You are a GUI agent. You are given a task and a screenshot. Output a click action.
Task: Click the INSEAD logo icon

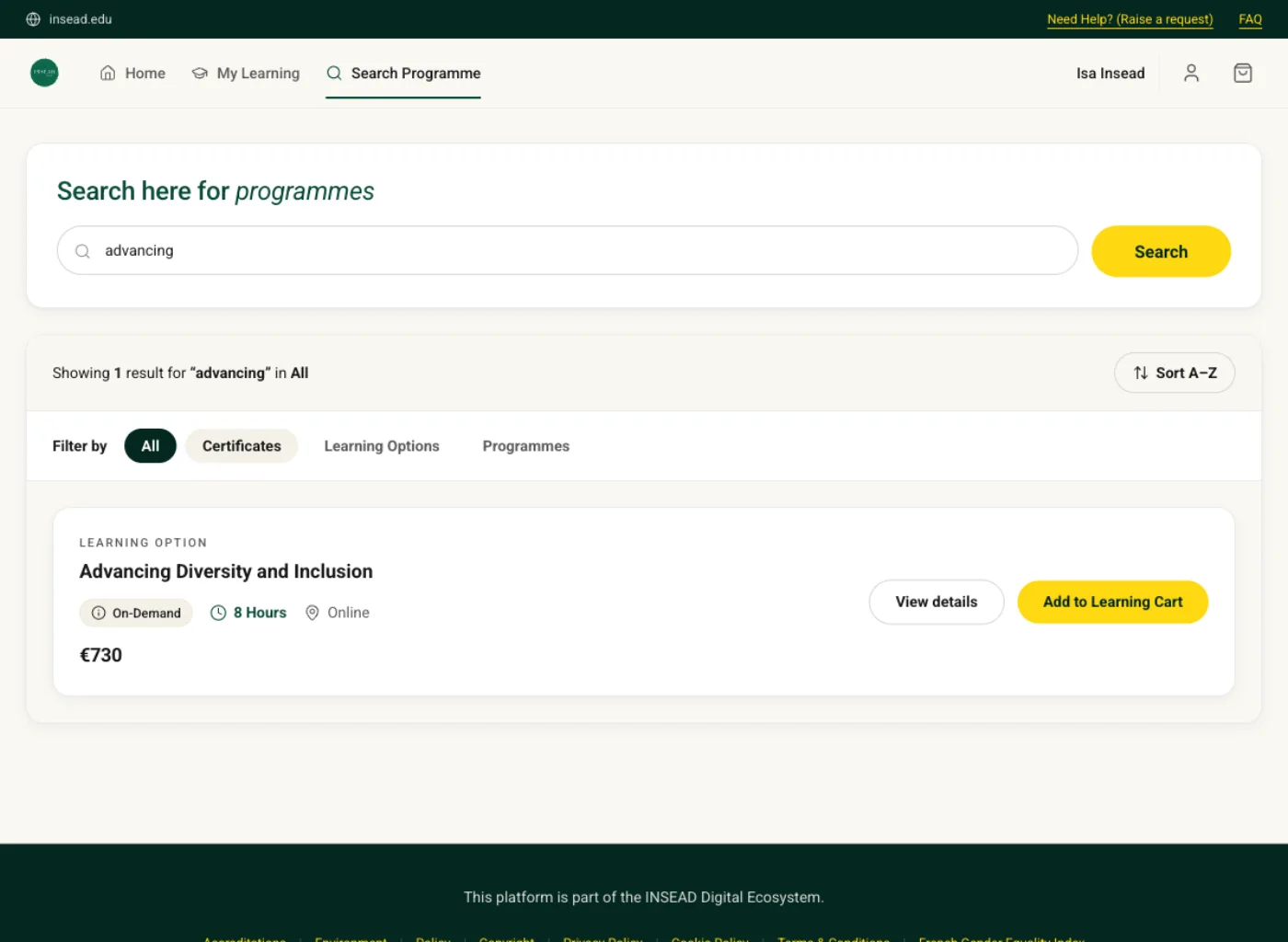coord(44,73)
